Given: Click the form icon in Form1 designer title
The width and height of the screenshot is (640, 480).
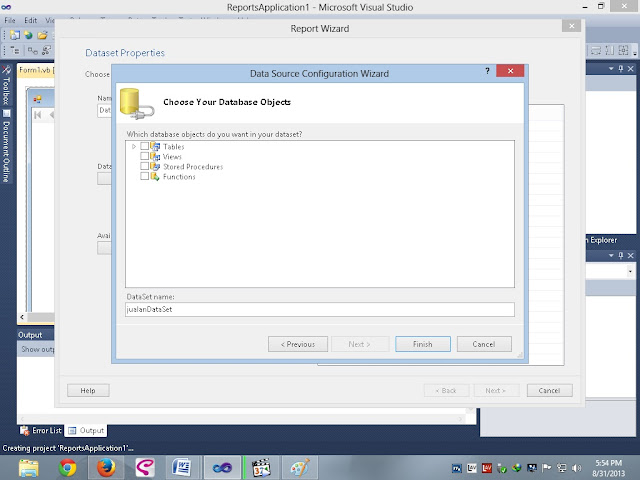Looking at the screenshot, I should pos(38,99).
